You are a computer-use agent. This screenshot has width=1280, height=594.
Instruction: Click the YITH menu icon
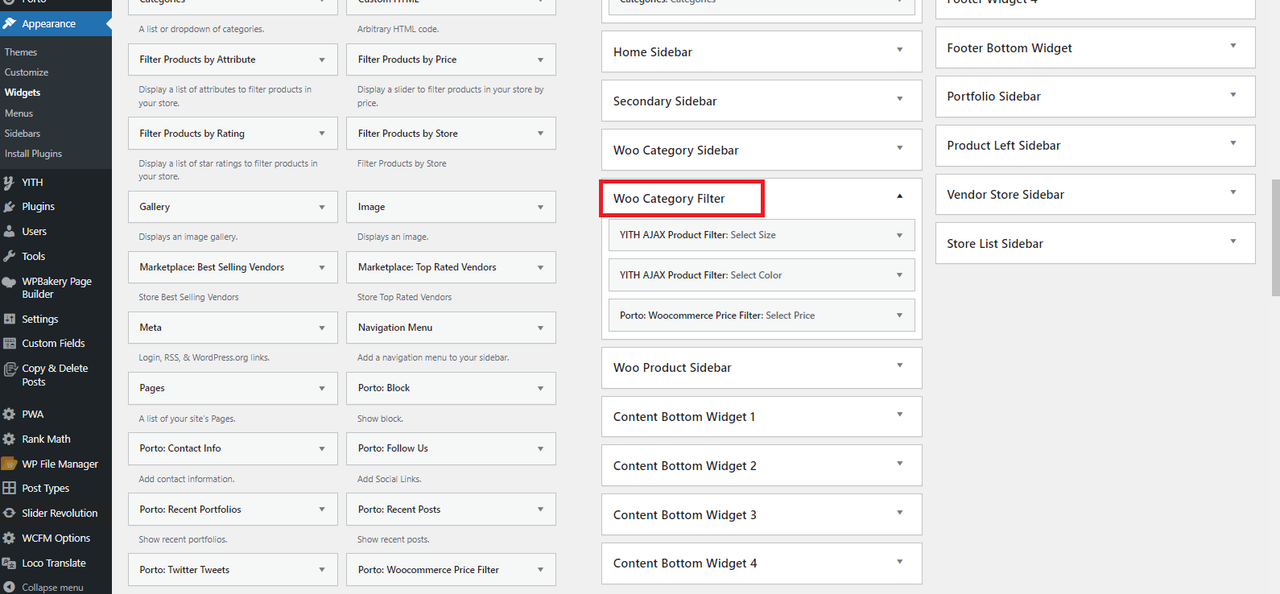[10, 182]
